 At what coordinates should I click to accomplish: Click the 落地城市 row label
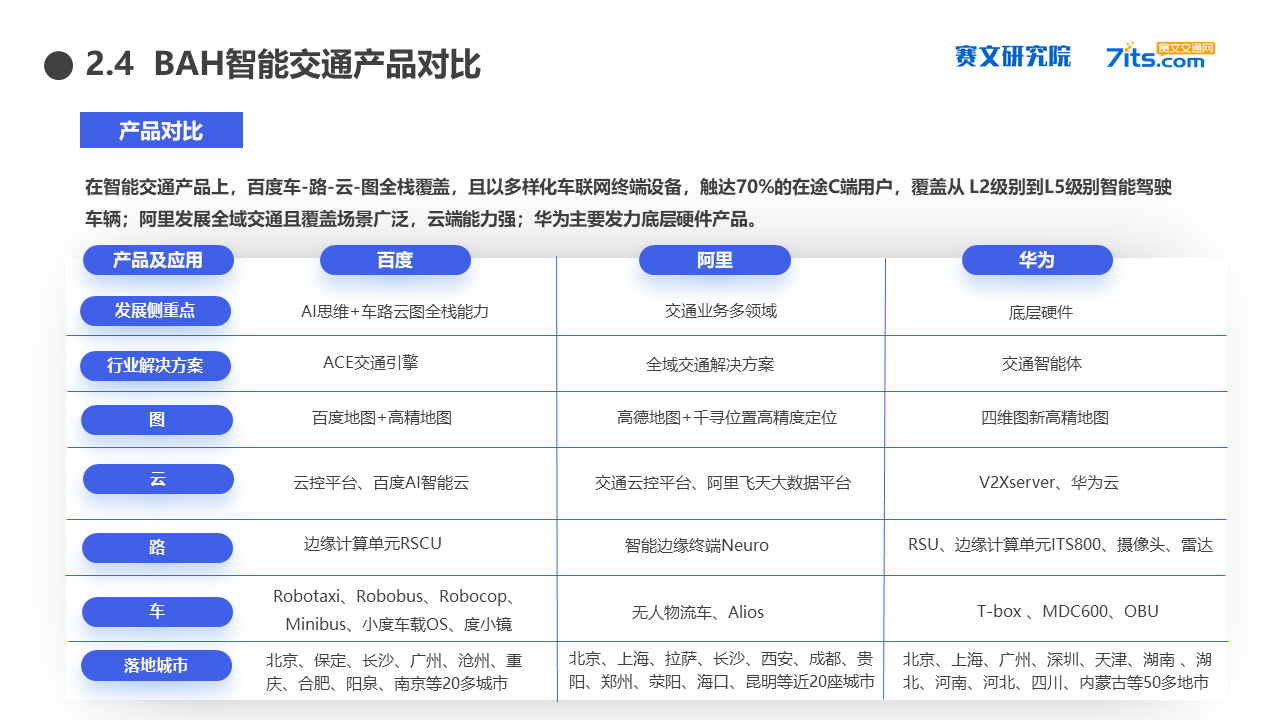(156, 665)
